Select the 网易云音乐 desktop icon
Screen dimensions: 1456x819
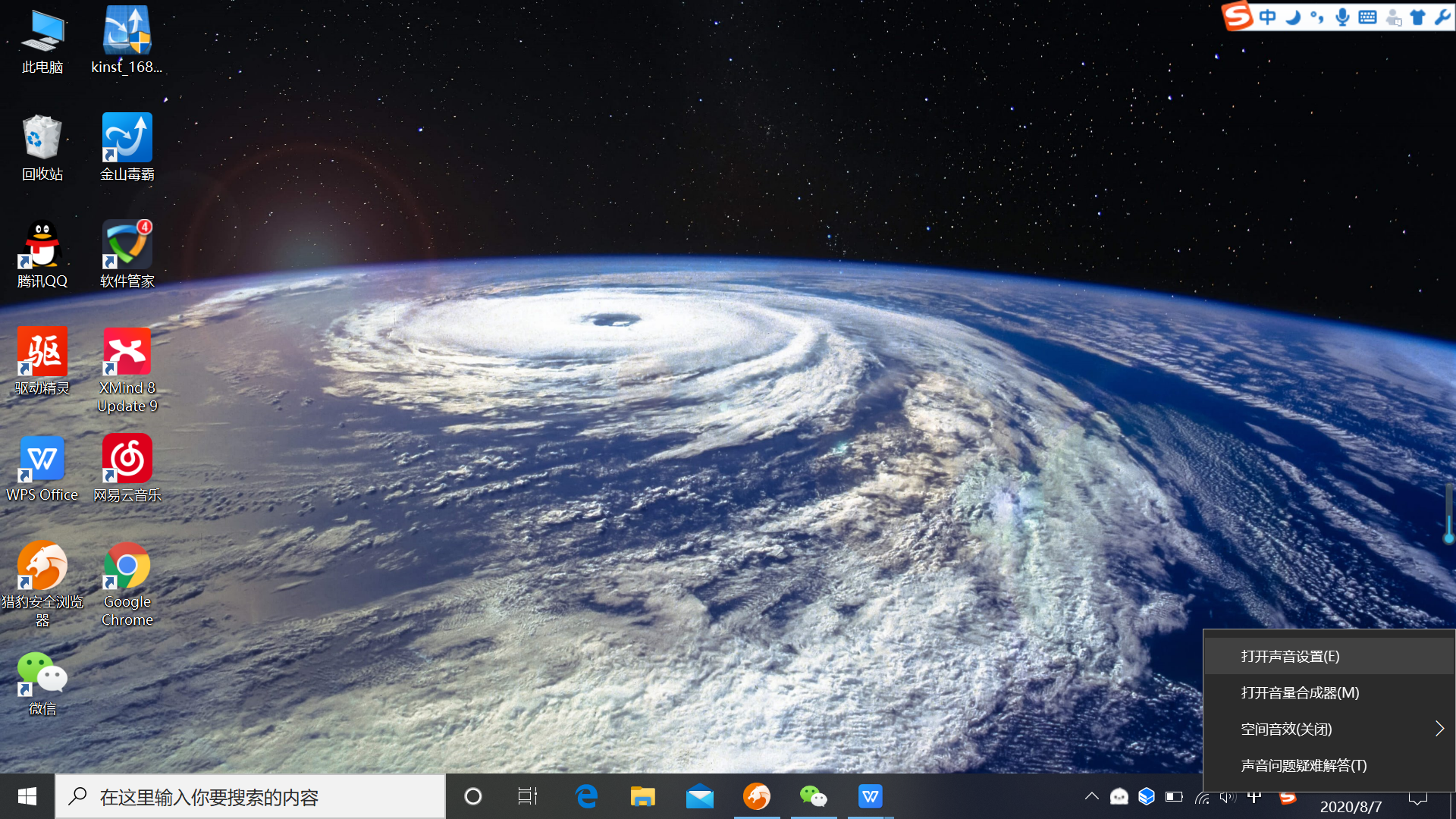127,468
